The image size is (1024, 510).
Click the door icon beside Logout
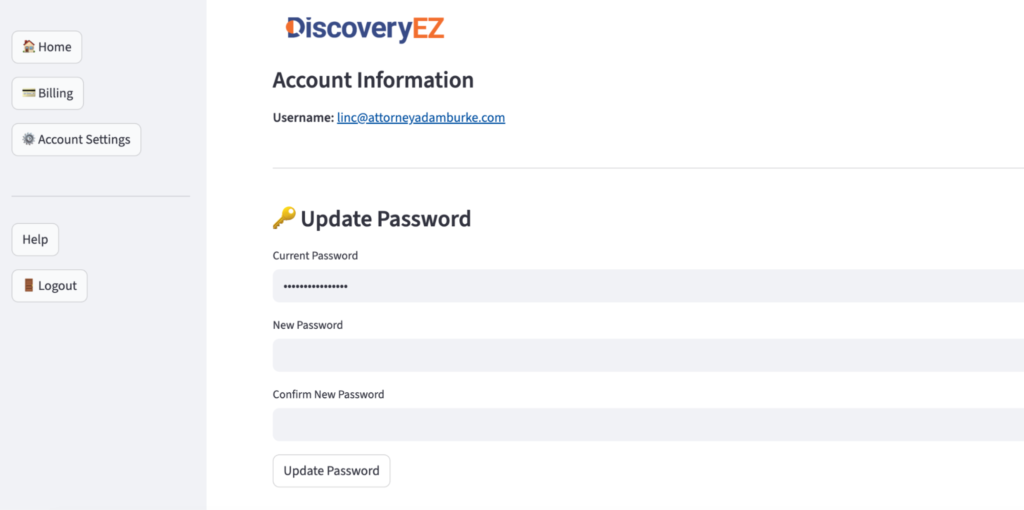(x=29, y=286)
